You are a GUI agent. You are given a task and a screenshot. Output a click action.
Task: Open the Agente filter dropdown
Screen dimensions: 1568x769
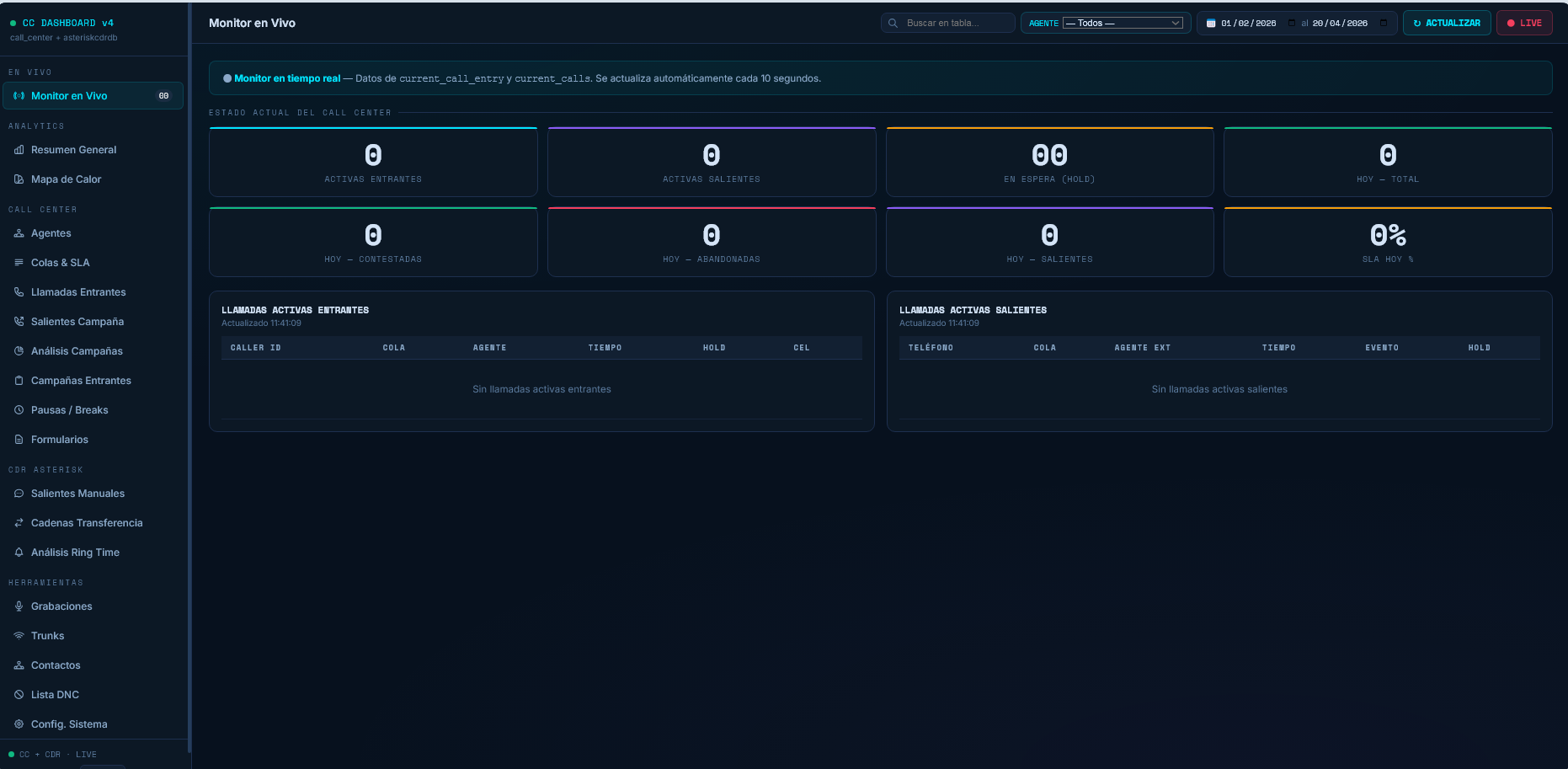[x=1123, y=23]
